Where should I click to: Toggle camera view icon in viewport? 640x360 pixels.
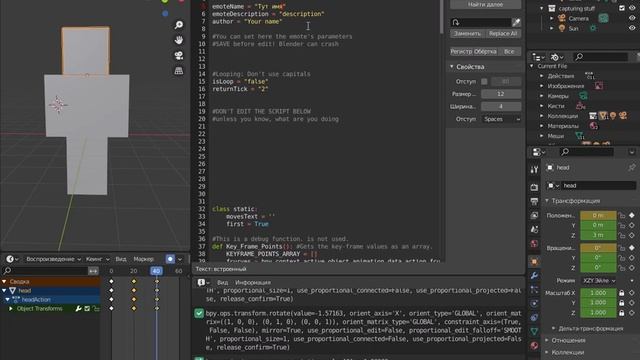(178, 55)
